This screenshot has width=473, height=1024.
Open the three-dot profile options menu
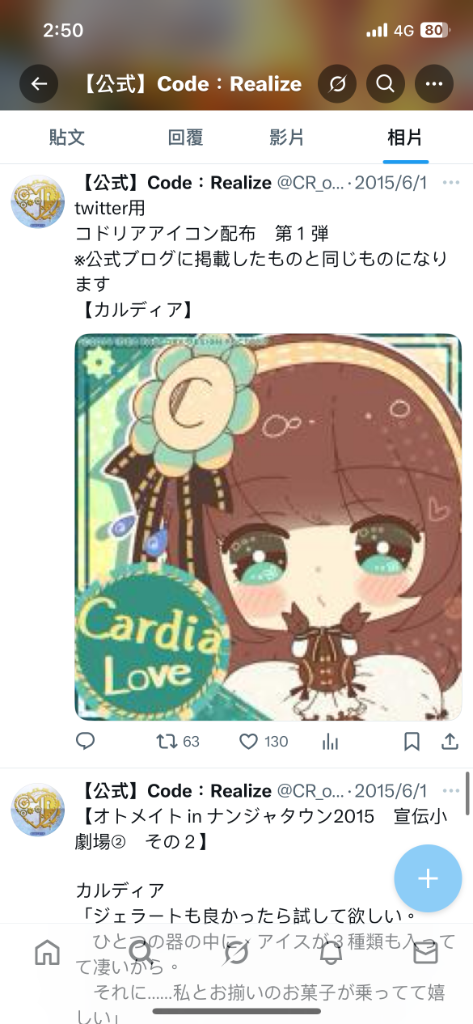434,84
